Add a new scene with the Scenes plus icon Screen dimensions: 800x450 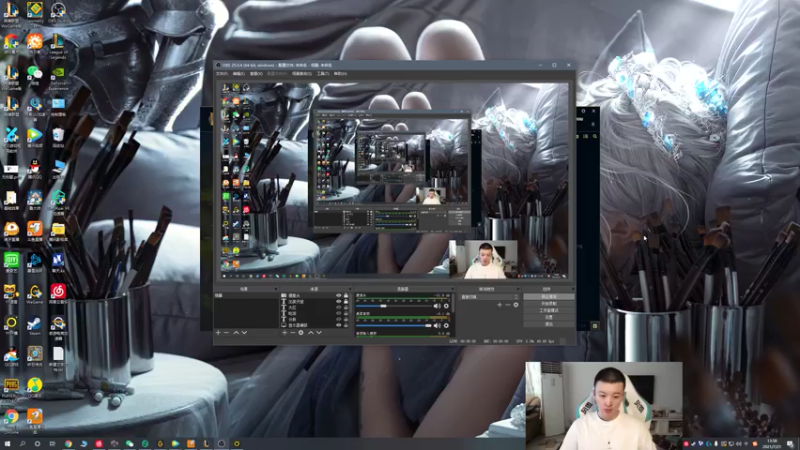click(x=218, y=333)
